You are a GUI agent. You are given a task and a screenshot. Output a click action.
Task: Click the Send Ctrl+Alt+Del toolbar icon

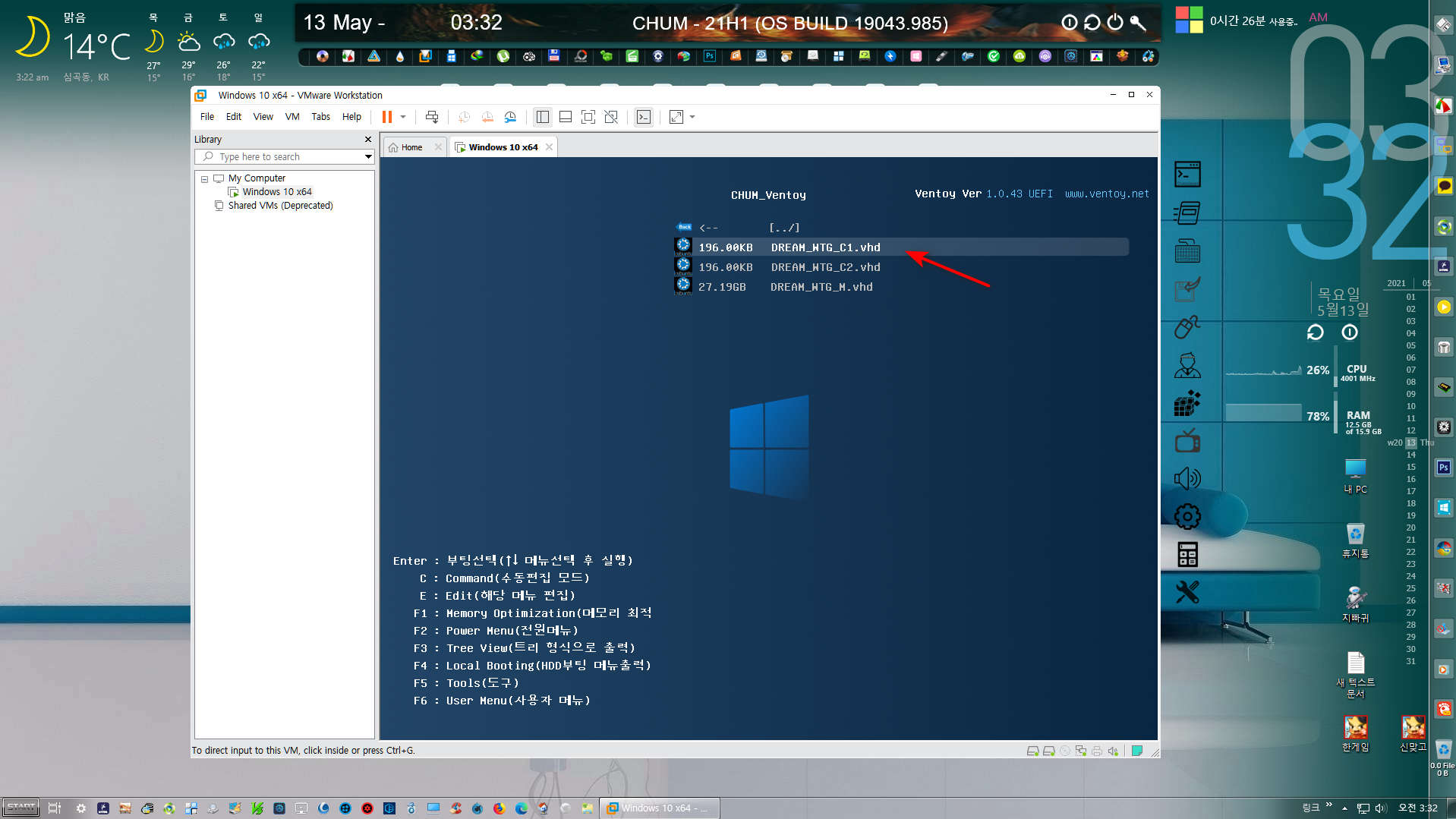(x=432, y=117)
